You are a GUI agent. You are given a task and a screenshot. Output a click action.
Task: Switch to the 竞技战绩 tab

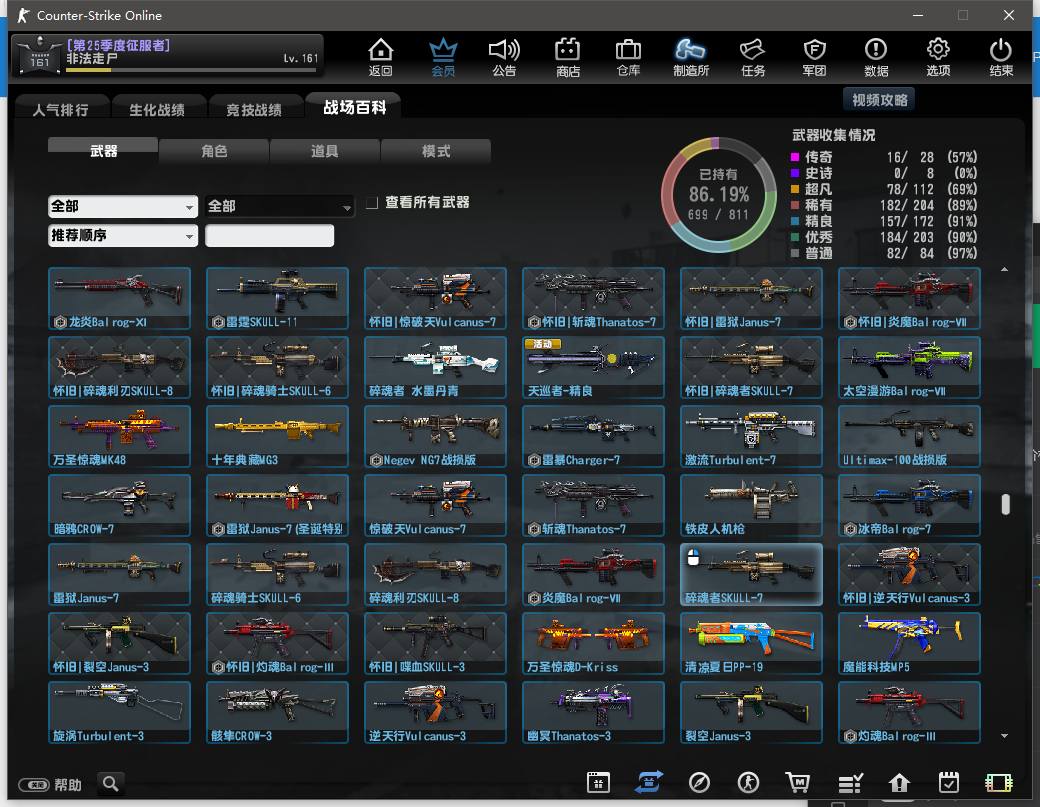click(x=254, y=109)
